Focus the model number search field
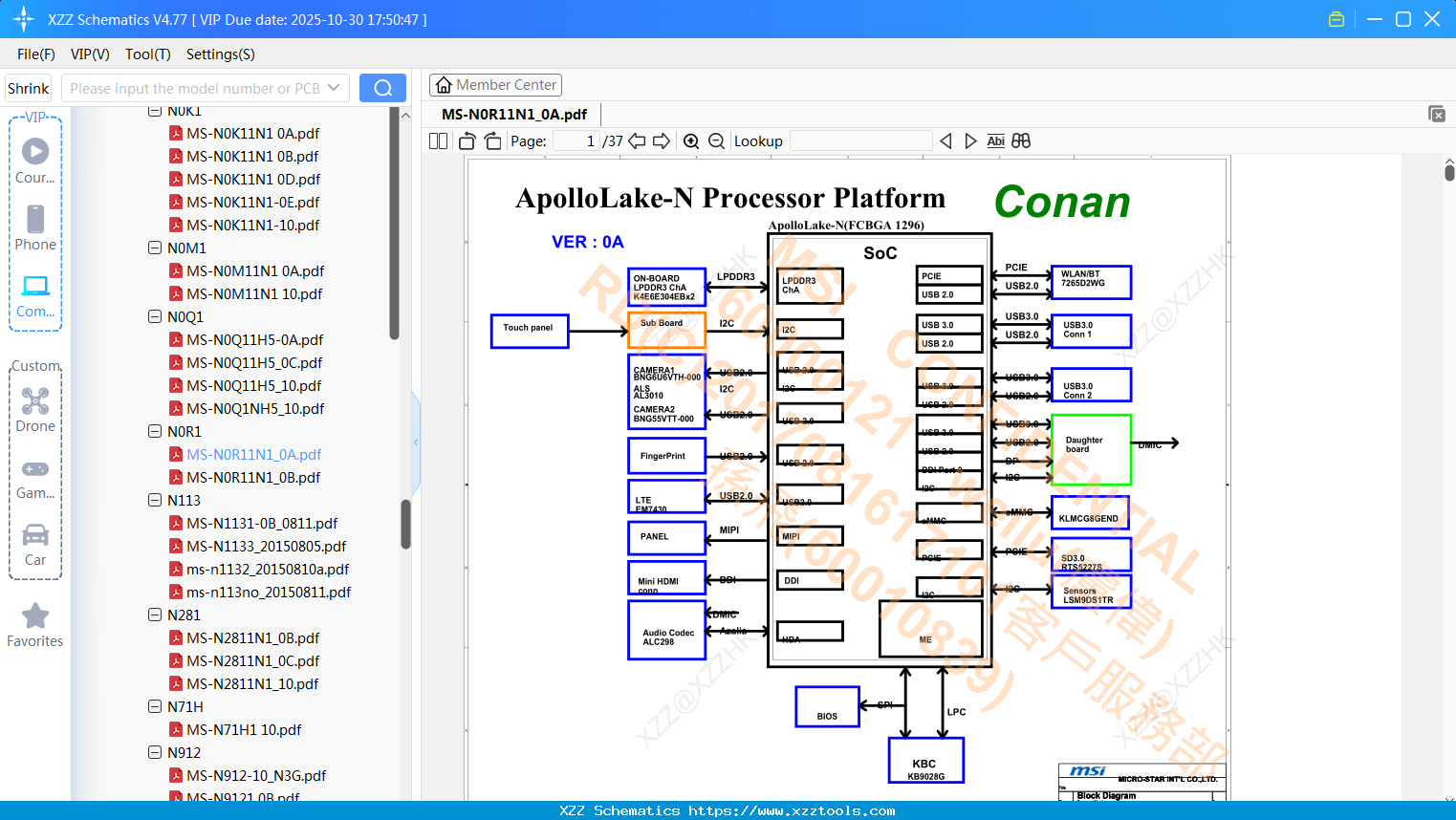 click(194, 88)
